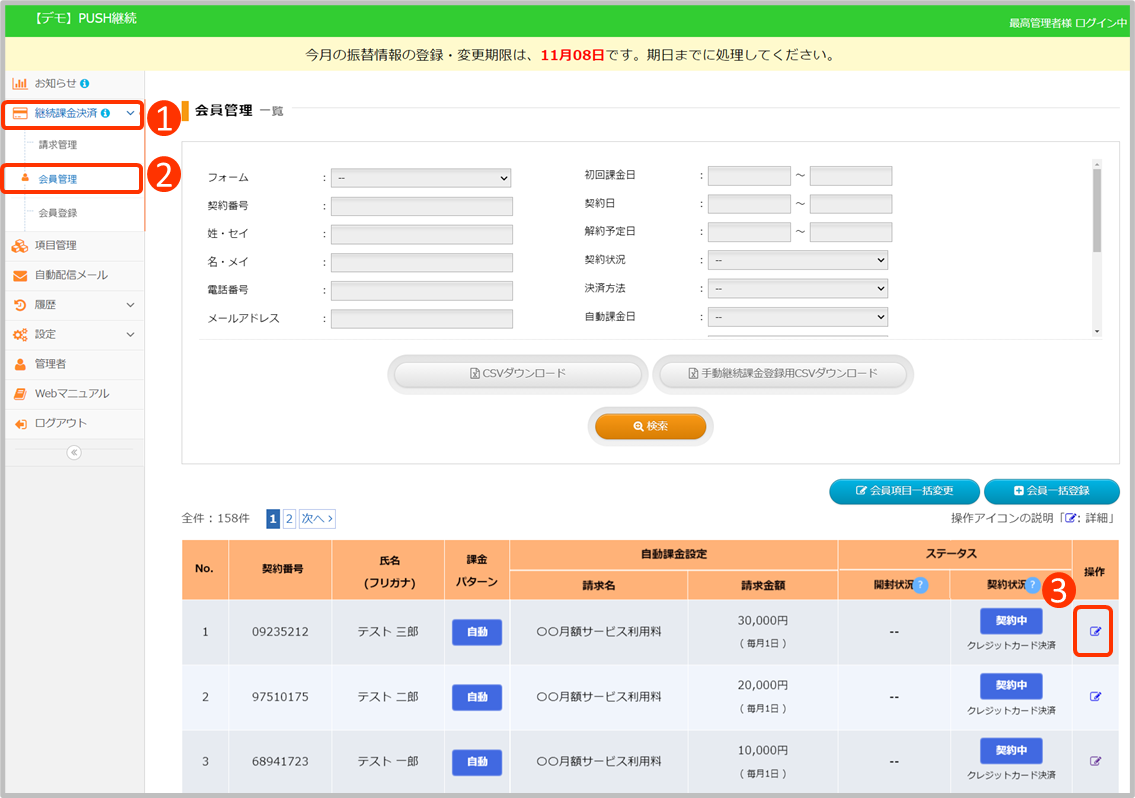1135x798 pixels.
Task: Open details icon for contract 68941723
Action: (x=1095, y=761)
